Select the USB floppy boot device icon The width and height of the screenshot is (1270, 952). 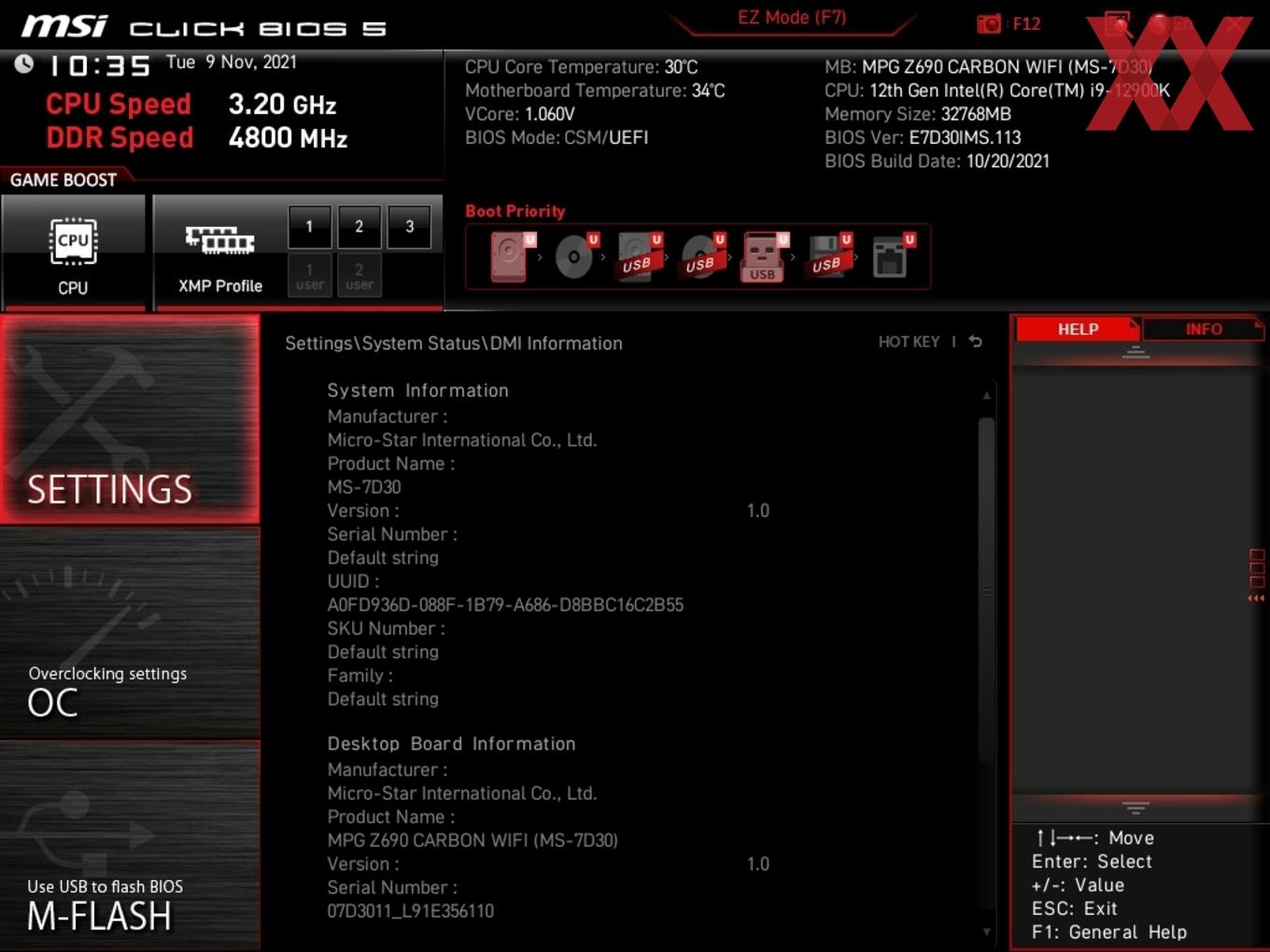point(828,257)
